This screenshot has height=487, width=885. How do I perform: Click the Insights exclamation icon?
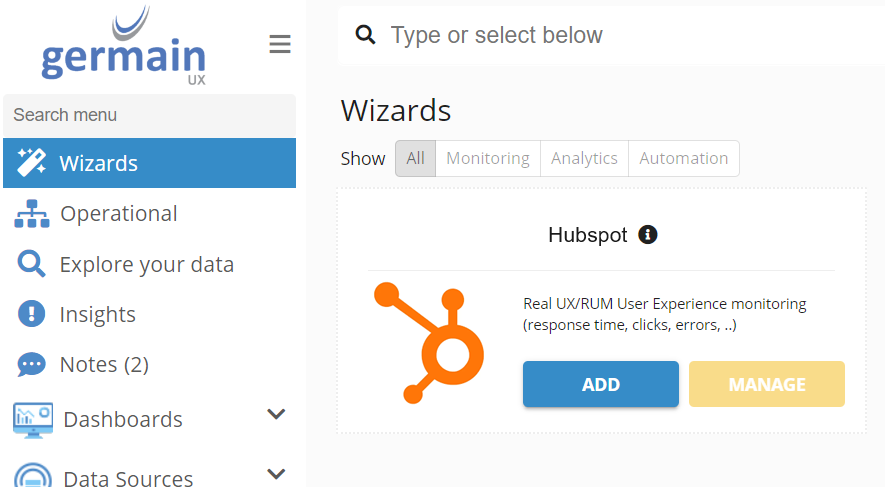(32, 314)
